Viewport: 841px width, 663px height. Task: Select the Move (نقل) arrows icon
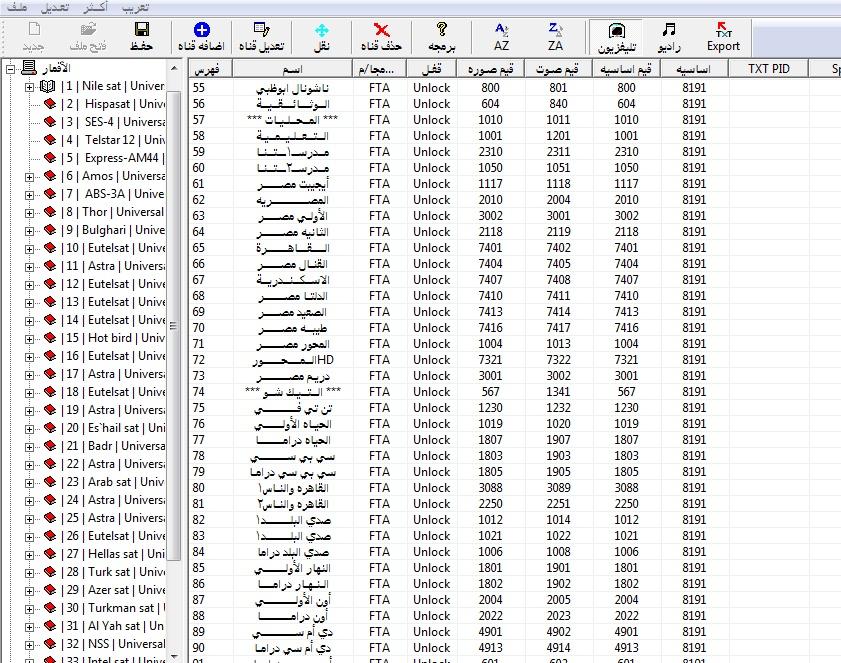point(322,30)
